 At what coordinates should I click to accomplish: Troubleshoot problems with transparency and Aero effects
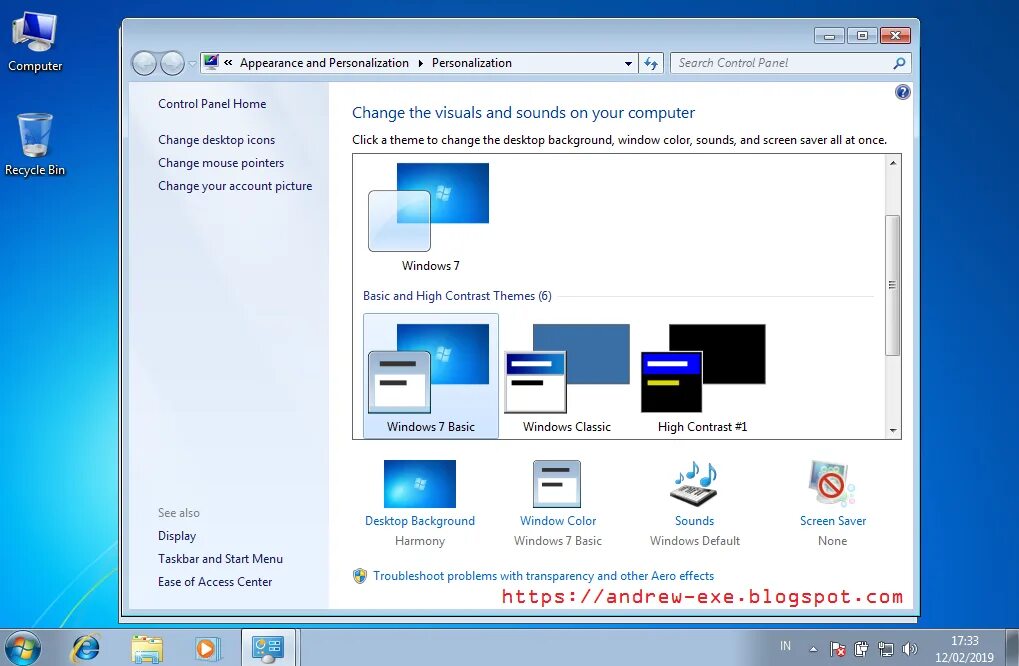(x=543, y=576)
